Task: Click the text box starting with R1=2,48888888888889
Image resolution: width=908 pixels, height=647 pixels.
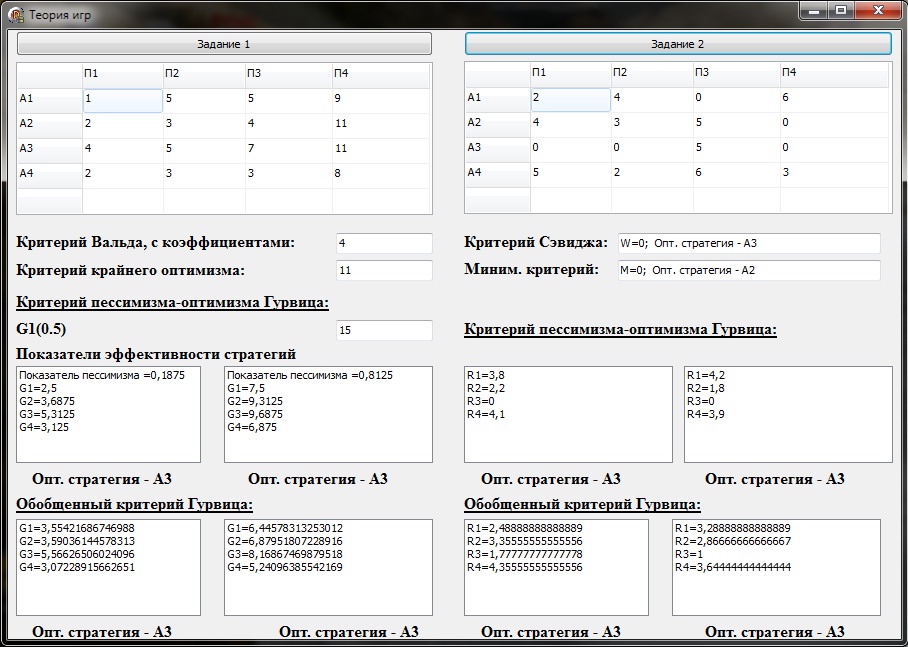Action: coord(556,567)
